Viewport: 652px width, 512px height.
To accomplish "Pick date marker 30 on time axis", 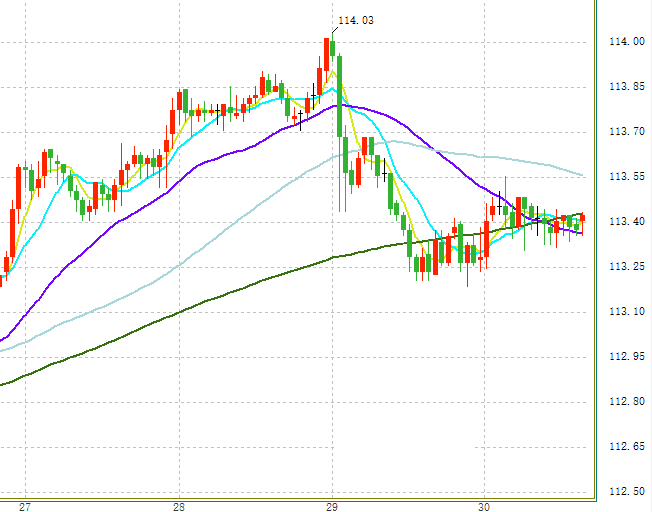I will tap(485, 504).
